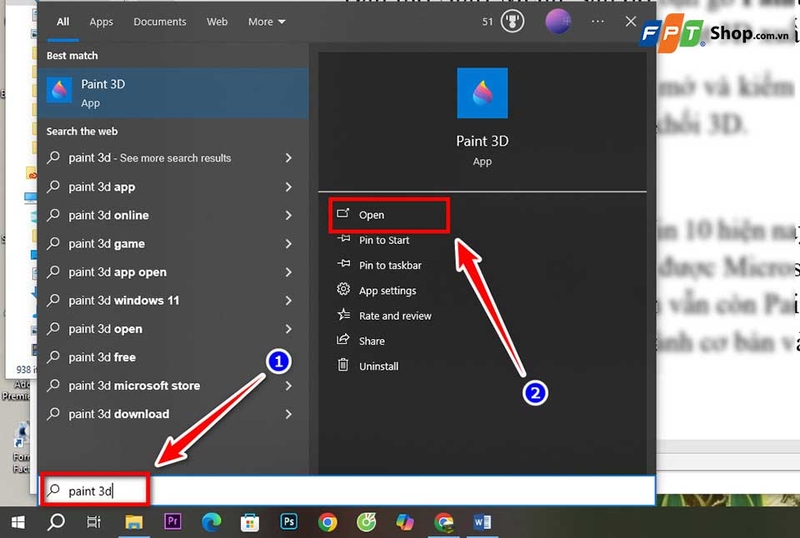The image size is (800, 538).
Task: Switch to Microsoft Word on the taskbar
Action: tap(482, 522)
